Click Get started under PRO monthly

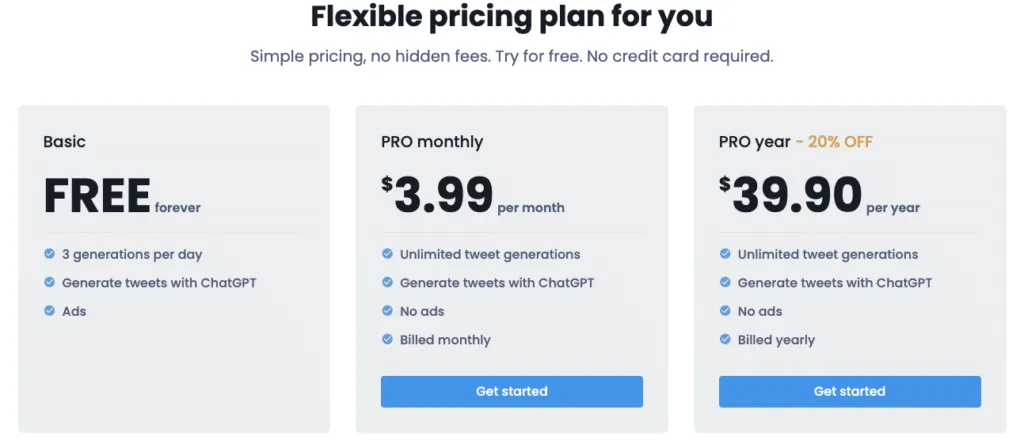(x=511, y=392)
